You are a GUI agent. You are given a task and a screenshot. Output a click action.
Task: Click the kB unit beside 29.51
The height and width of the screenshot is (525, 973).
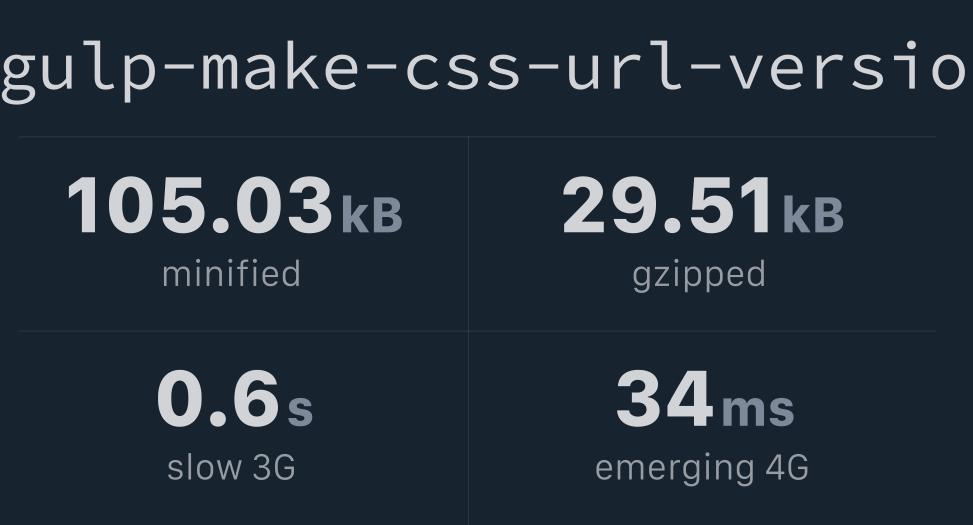click(813, 215)
